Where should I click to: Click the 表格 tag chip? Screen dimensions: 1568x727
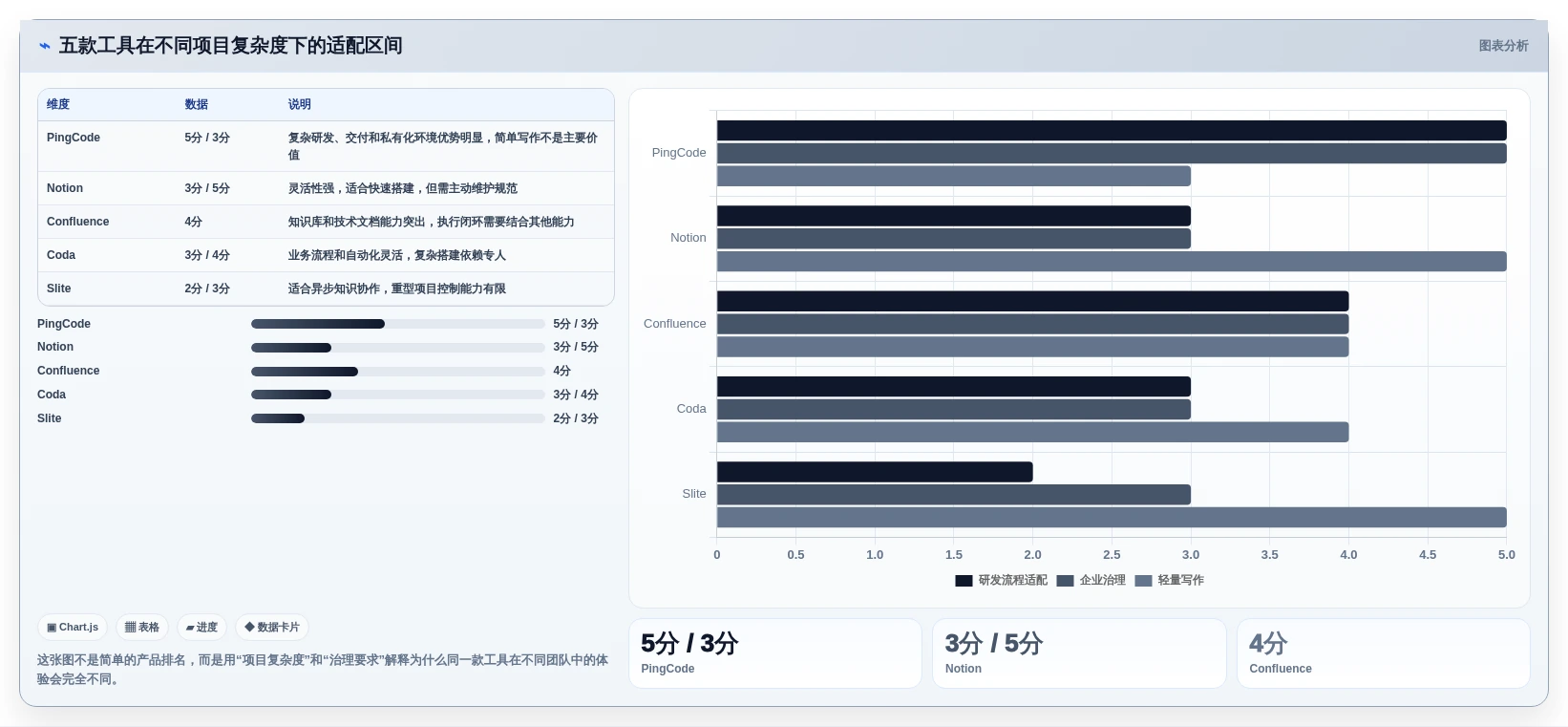(142, 628)
